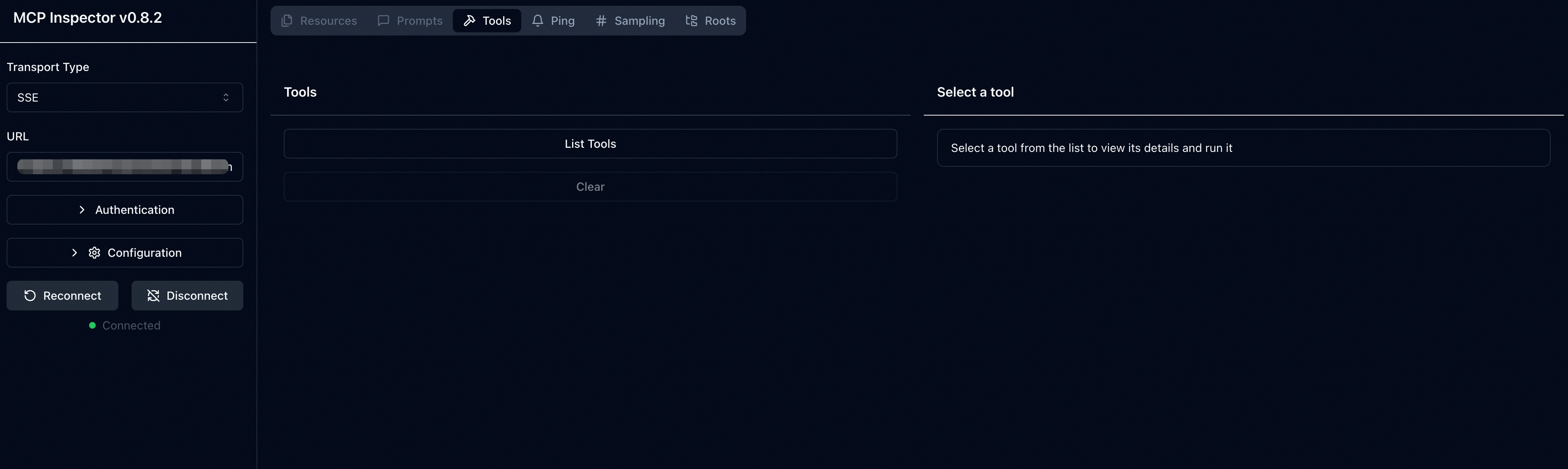The image size is (1568, 469).
Task: Go to the Roots tab
Action: coord(720,21)
